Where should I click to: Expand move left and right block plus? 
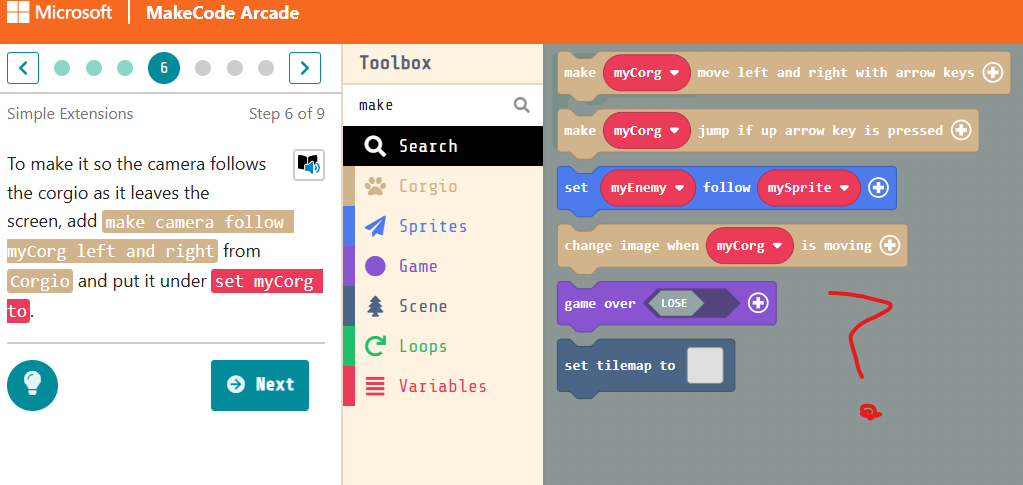tap(992, 72)
